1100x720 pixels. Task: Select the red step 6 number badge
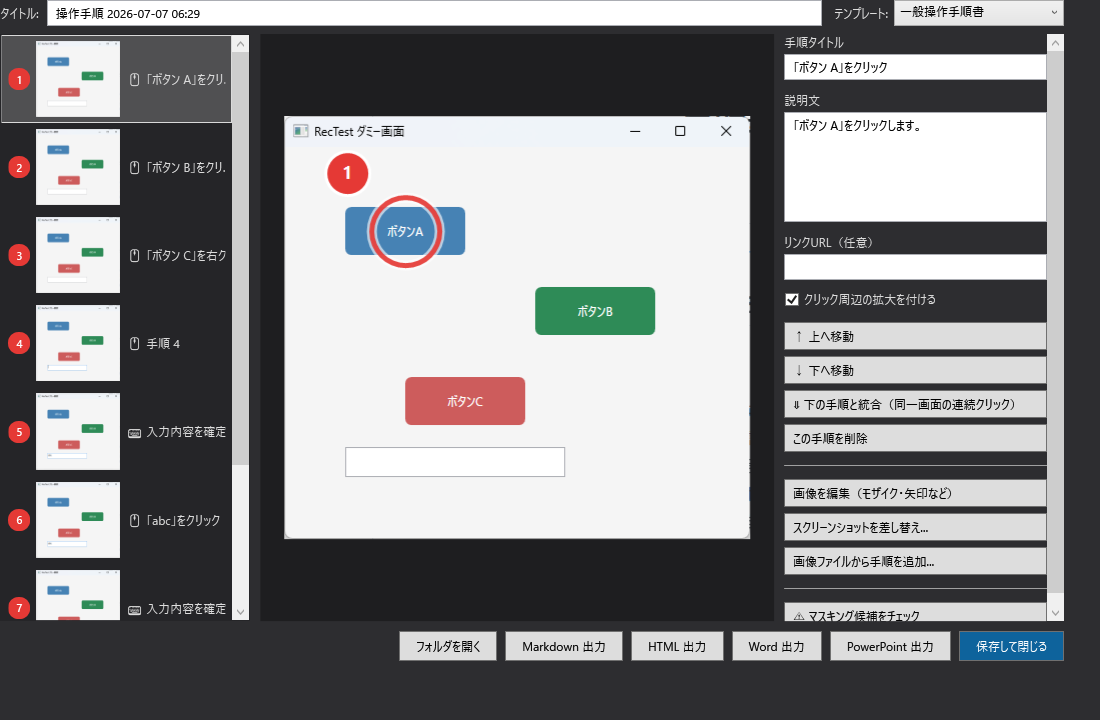pyautogui.click(x=19, y=521)
